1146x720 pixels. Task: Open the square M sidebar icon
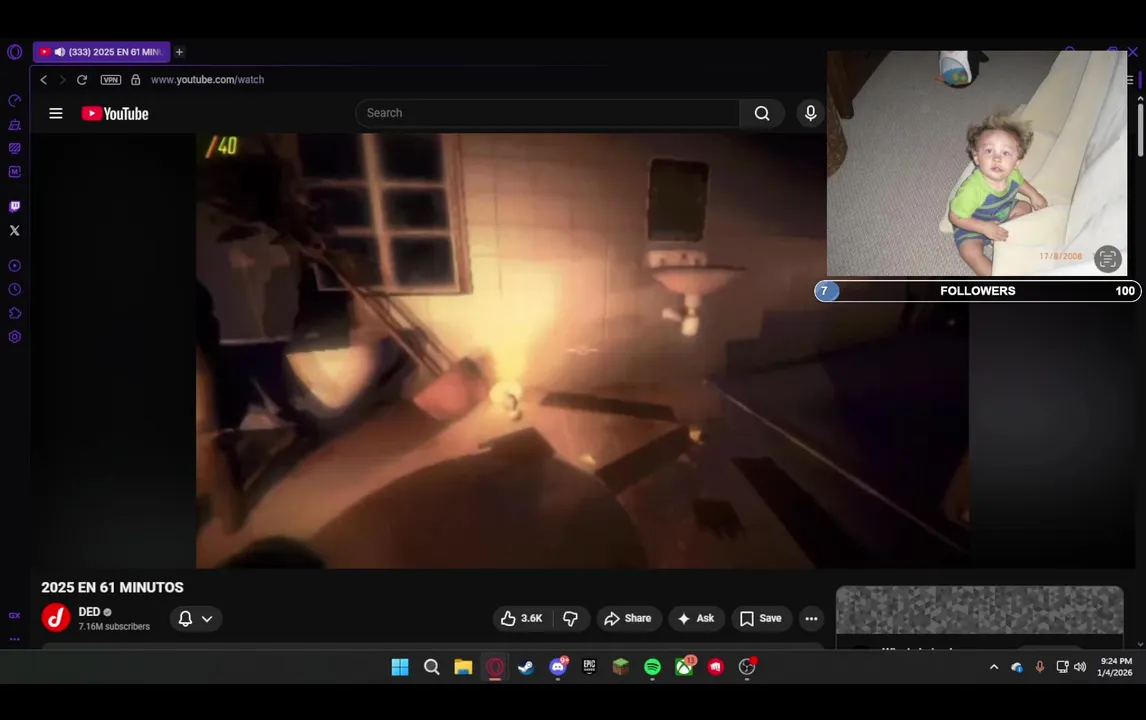point(15,172)
